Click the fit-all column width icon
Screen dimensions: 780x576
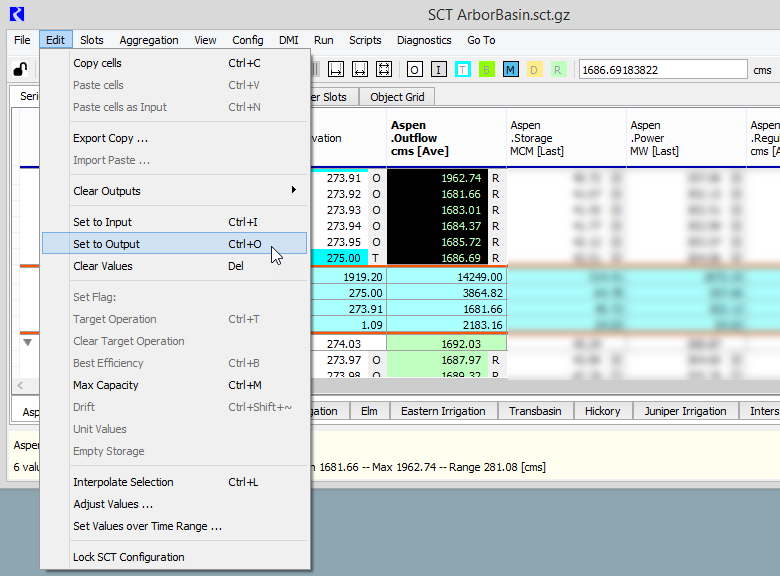point(384,70)
